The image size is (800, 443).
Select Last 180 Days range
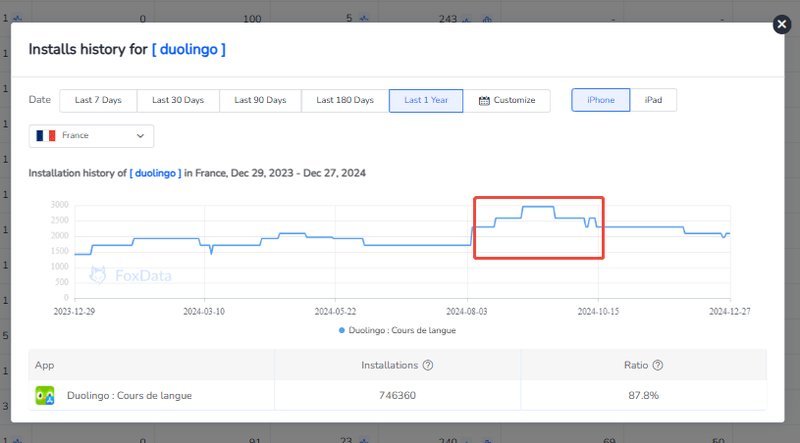tap(345, 101)
